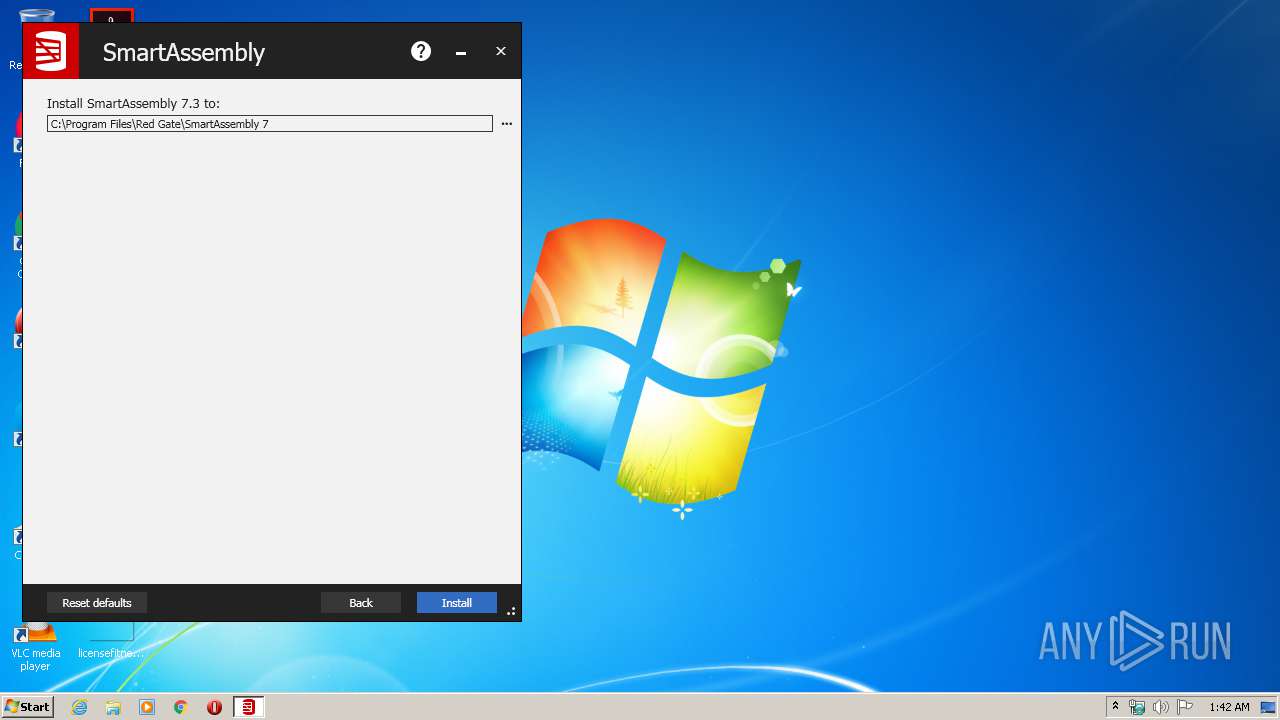Minimize the SmartAssembly installer window
This screenshot has width=1280, height=720.
(x=461, y=52)
